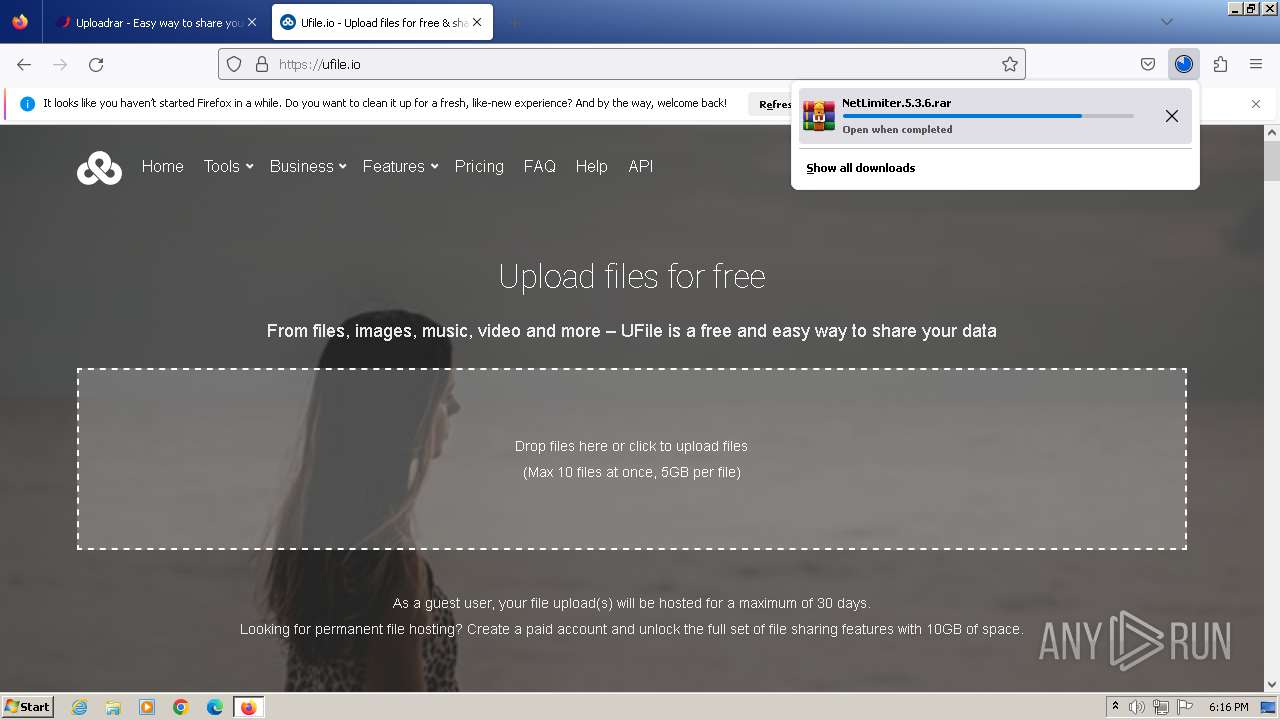Select the Ufile.io tab
Screen dimensions: 1280x720
click(381, 22)
